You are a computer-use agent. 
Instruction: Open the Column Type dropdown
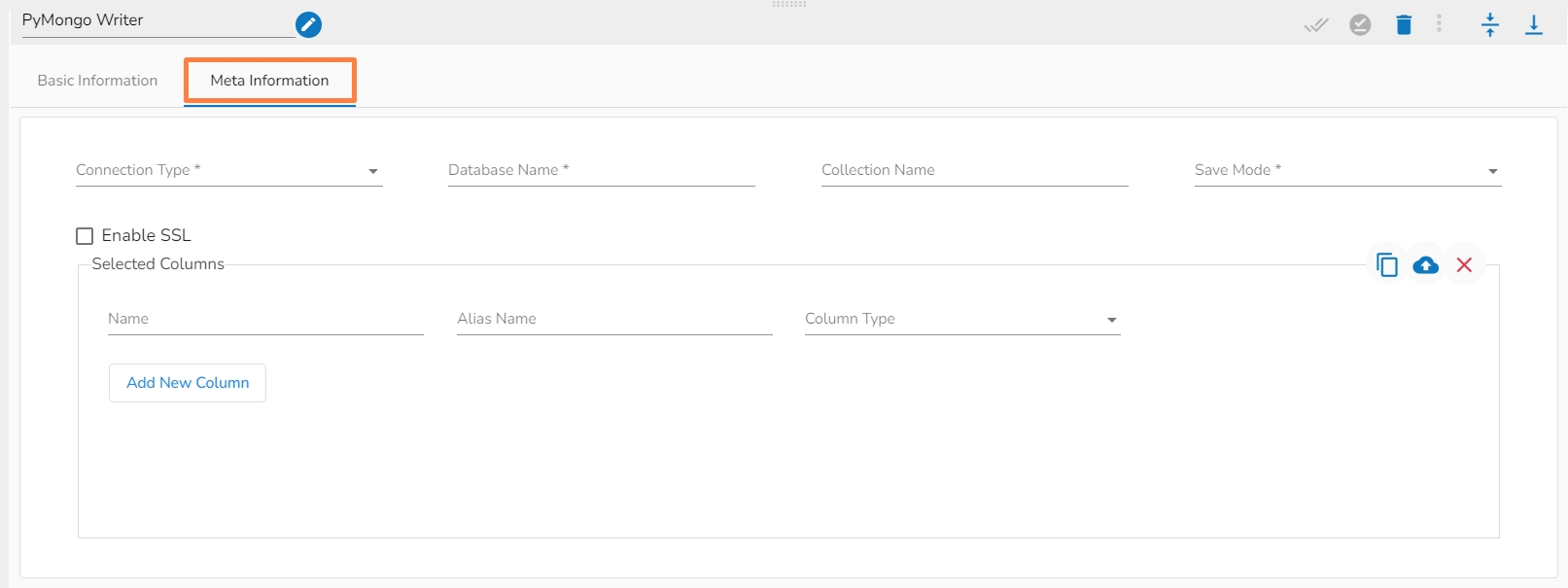click(962, 320)
